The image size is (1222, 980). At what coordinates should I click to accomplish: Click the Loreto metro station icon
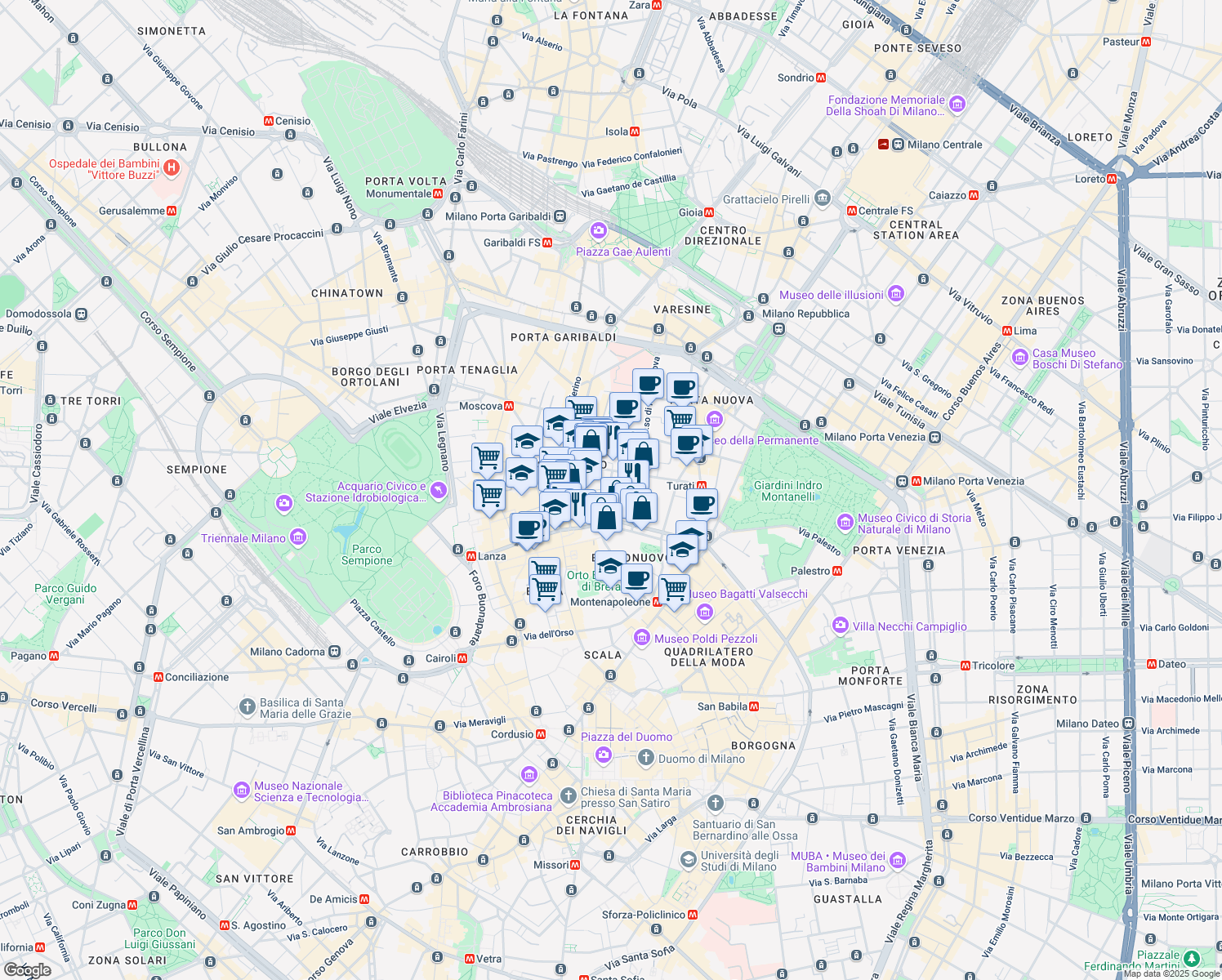[1112, 179]
